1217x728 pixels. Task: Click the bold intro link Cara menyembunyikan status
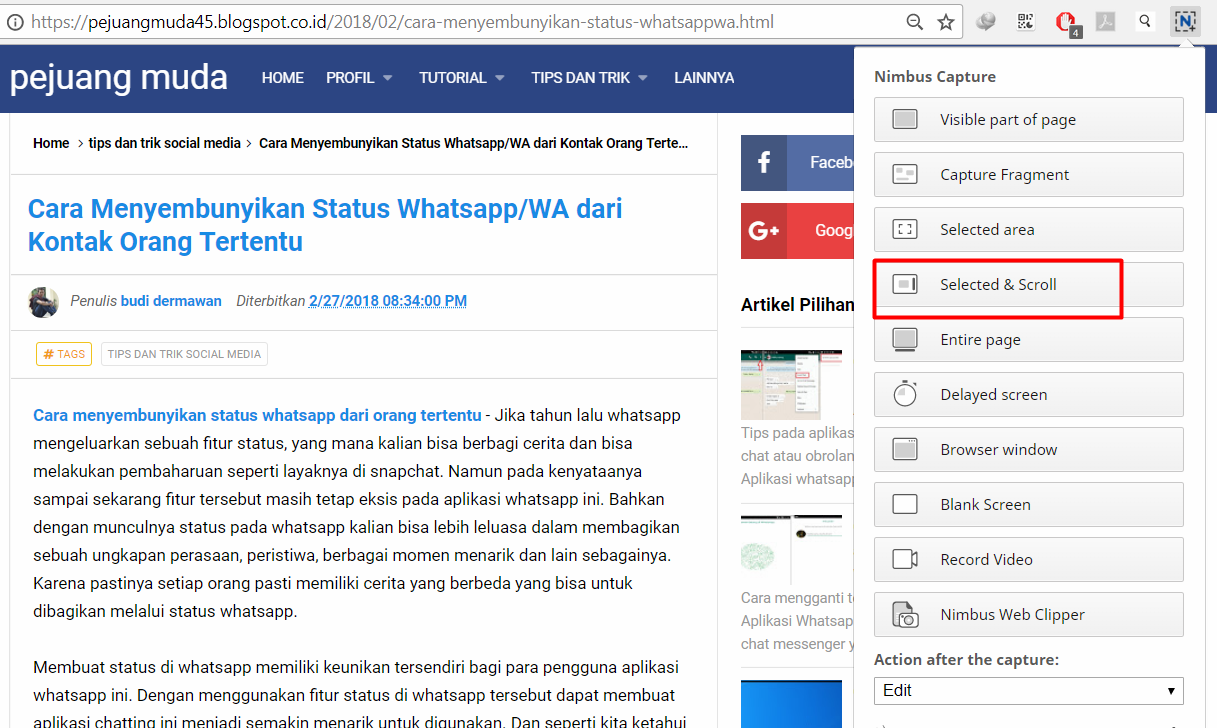click(257, 415)
